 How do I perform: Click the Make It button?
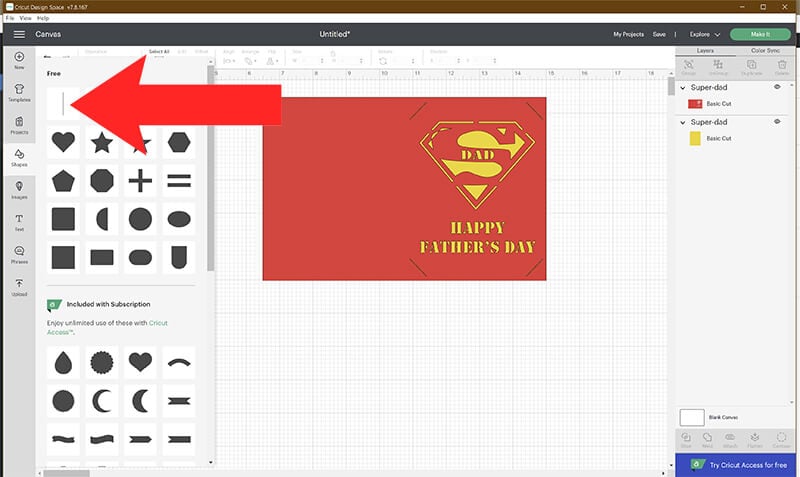coord(760,34)
